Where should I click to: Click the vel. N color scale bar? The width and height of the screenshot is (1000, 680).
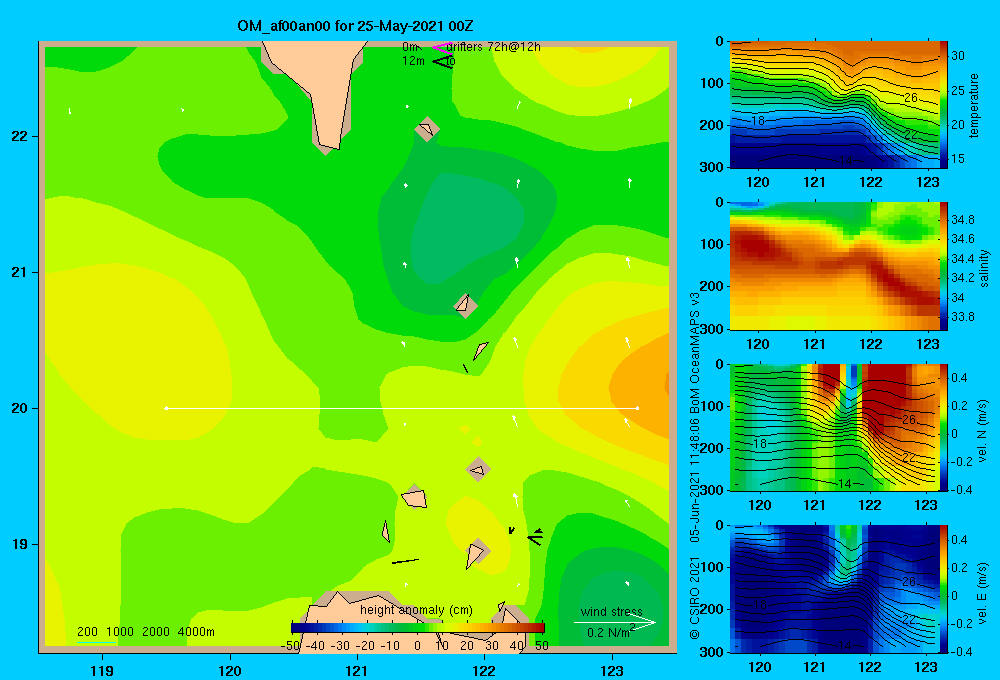coord(944,427)
